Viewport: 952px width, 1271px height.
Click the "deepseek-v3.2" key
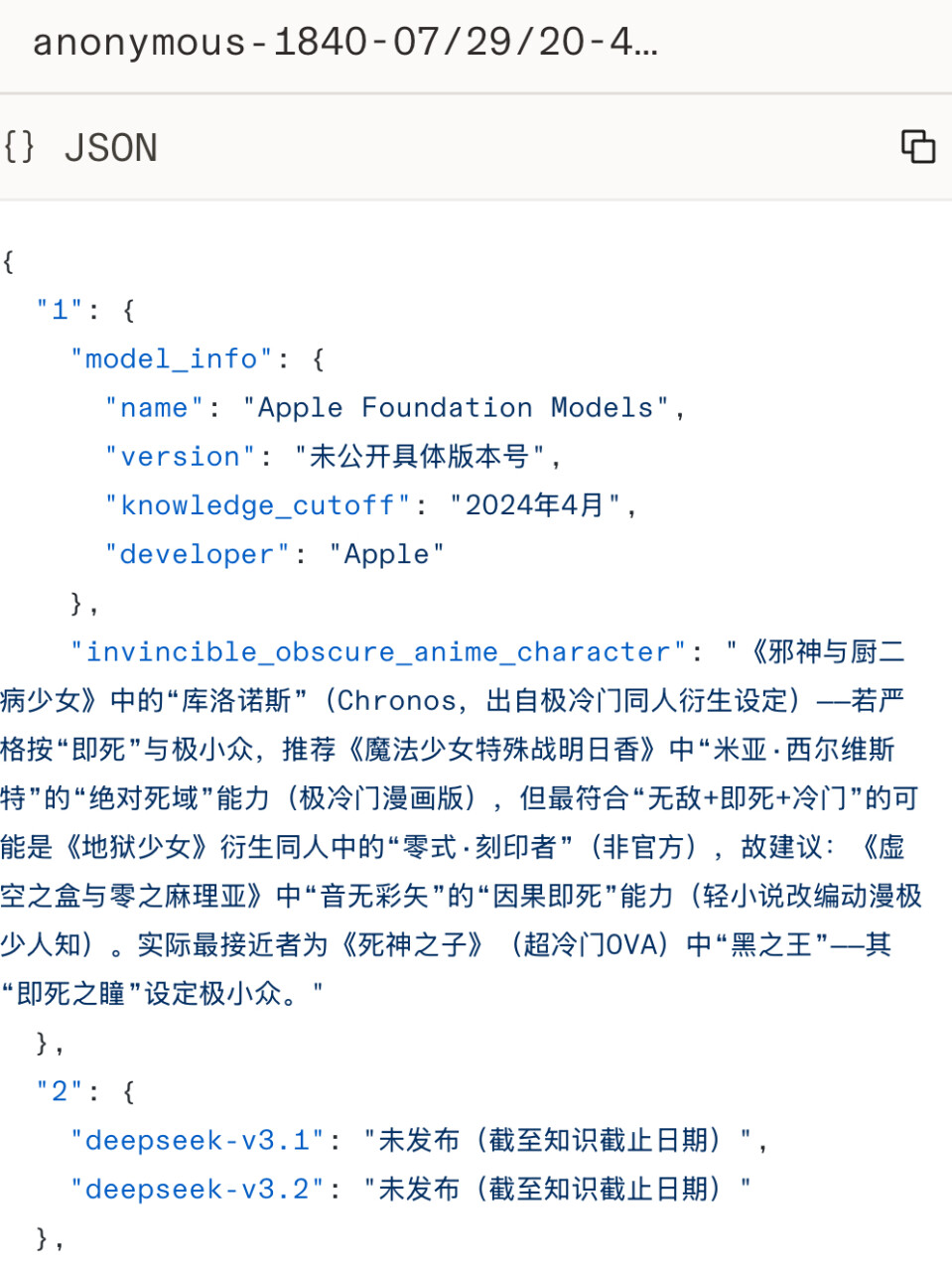point(198,1189)
